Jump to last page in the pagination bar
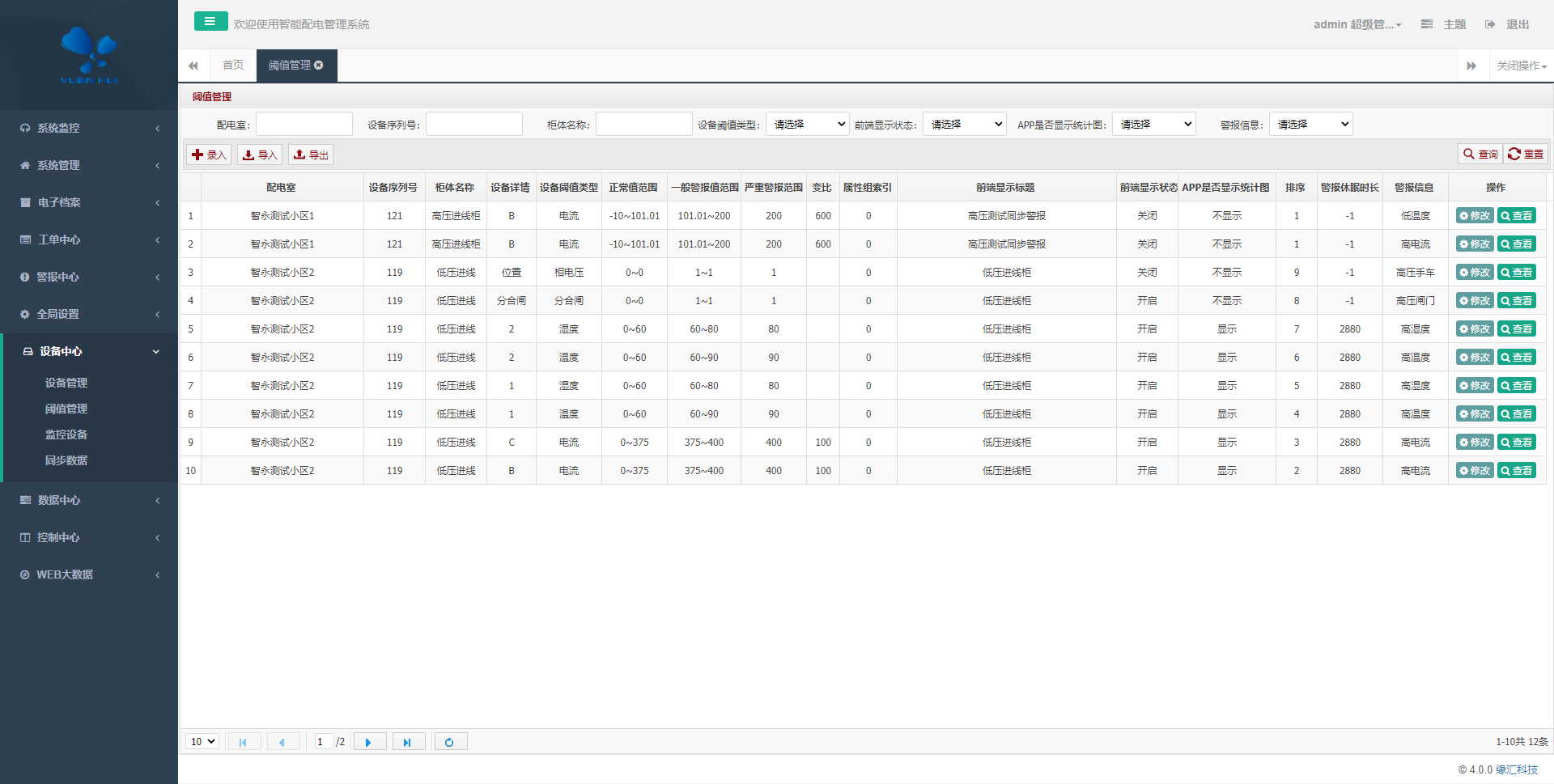1554x784 pixels. [408, 742]
